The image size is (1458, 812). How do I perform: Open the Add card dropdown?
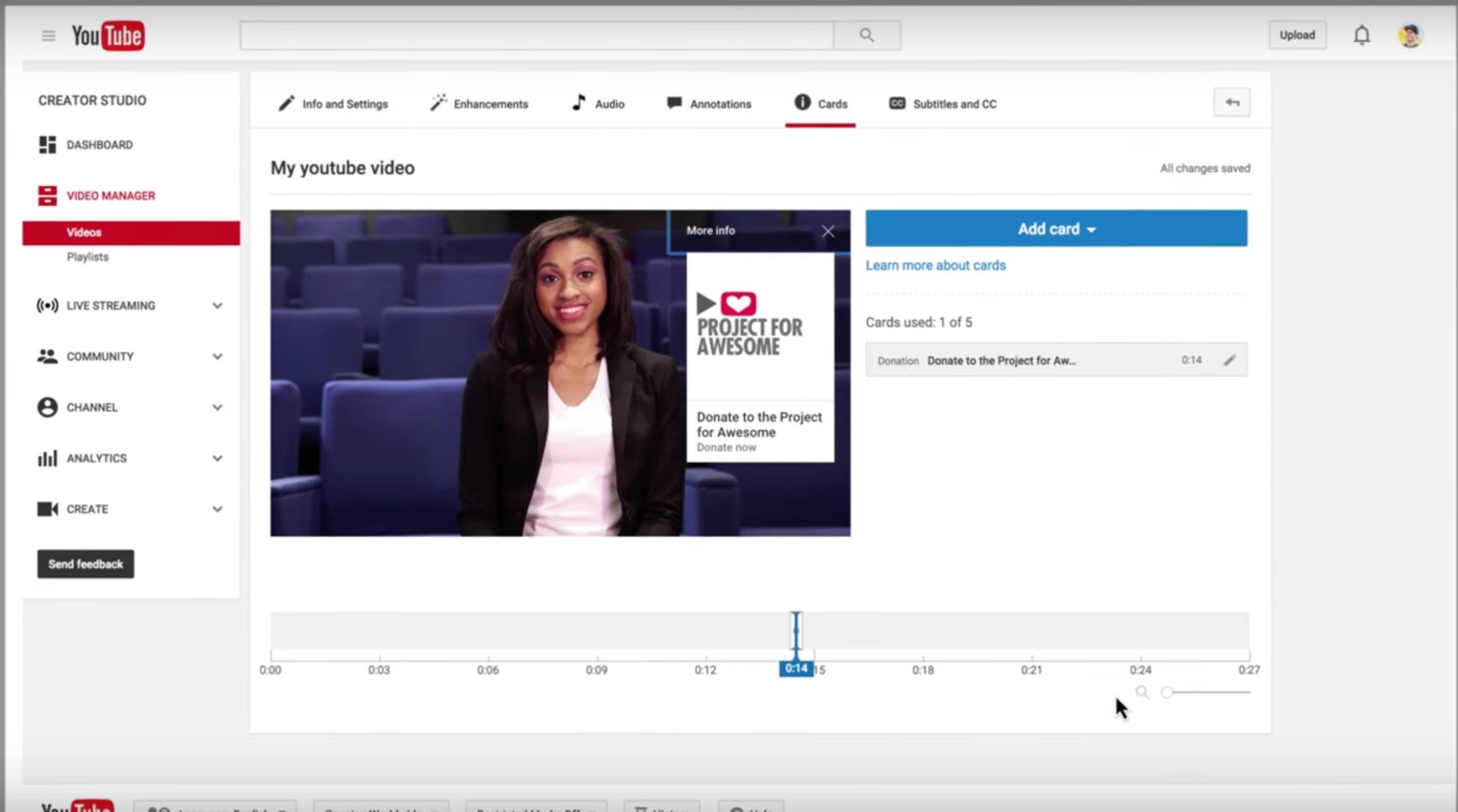pyautogui.click(x=1056, y=229)
